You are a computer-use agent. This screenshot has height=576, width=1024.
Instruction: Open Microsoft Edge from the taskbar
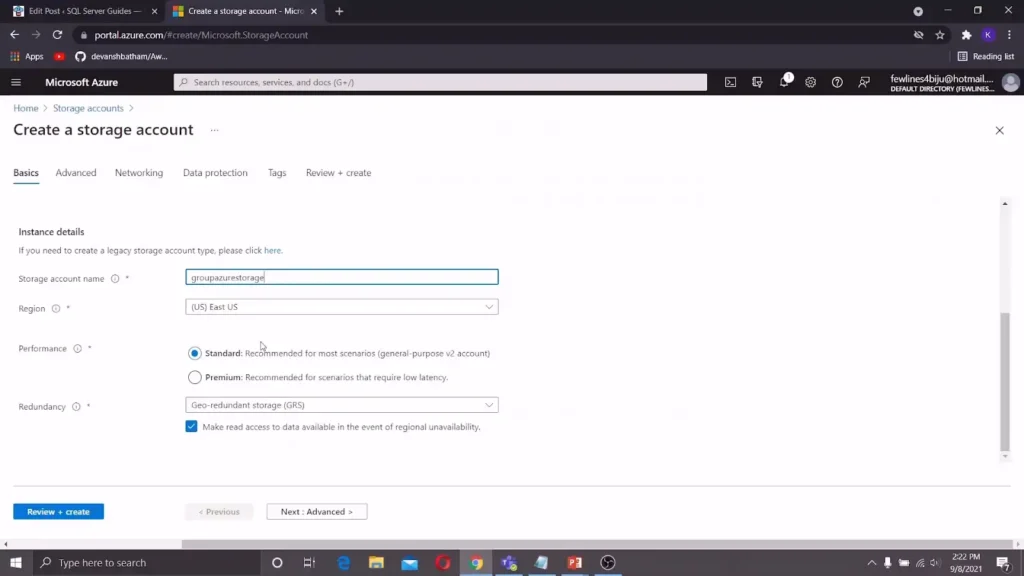344,562
